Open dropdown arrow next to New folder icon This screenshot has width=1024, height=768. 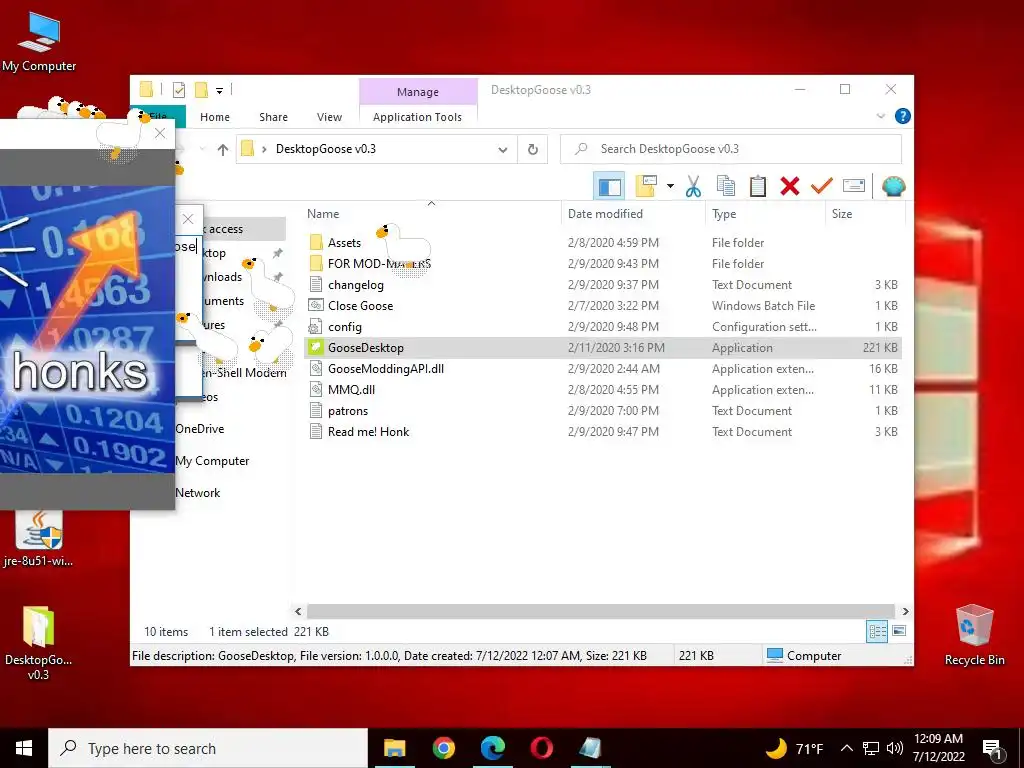pyautogui.click(x=670, y=186)
